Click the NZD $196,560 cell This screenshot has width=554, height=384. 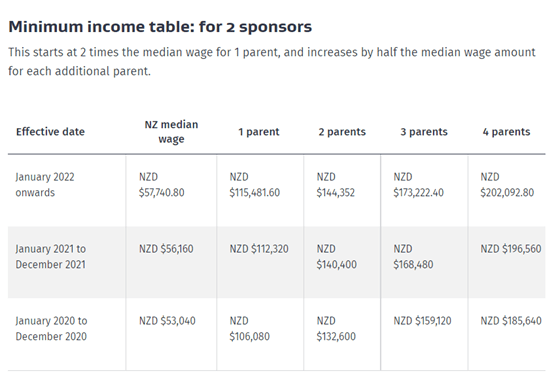pyautogui.click(x=511, y=249)
